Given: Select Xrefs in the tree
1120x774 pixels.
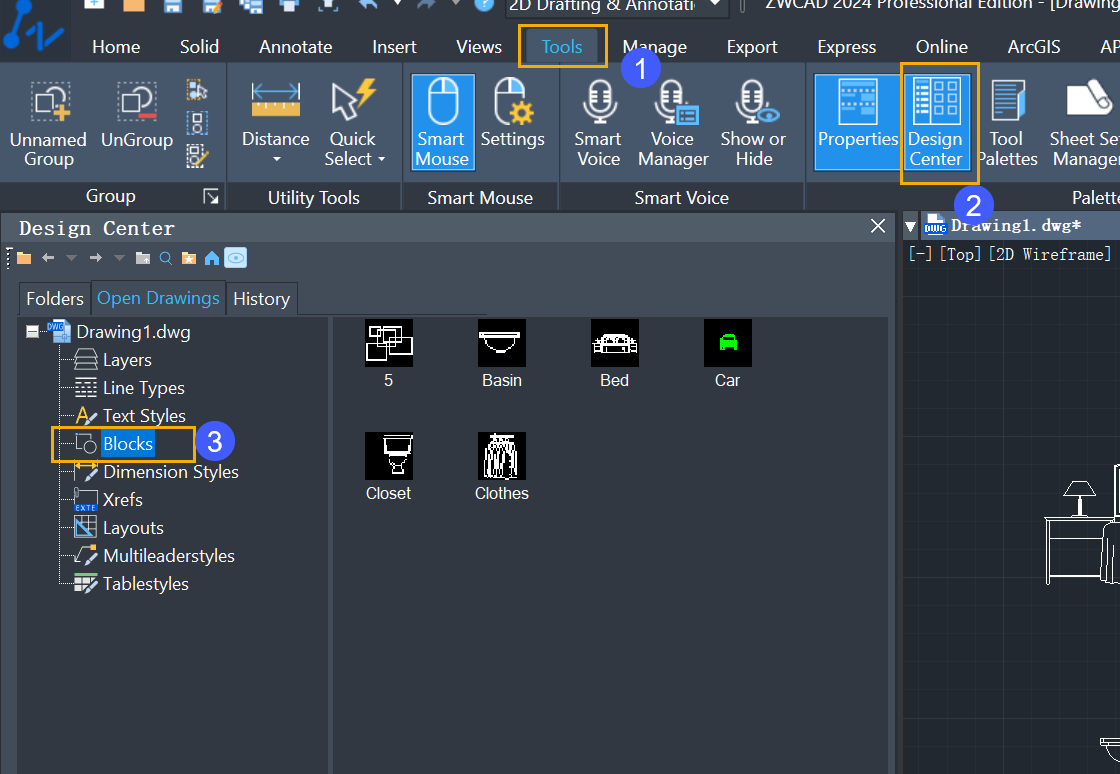Looking at the screenshot, I should (x=123, y=500).
